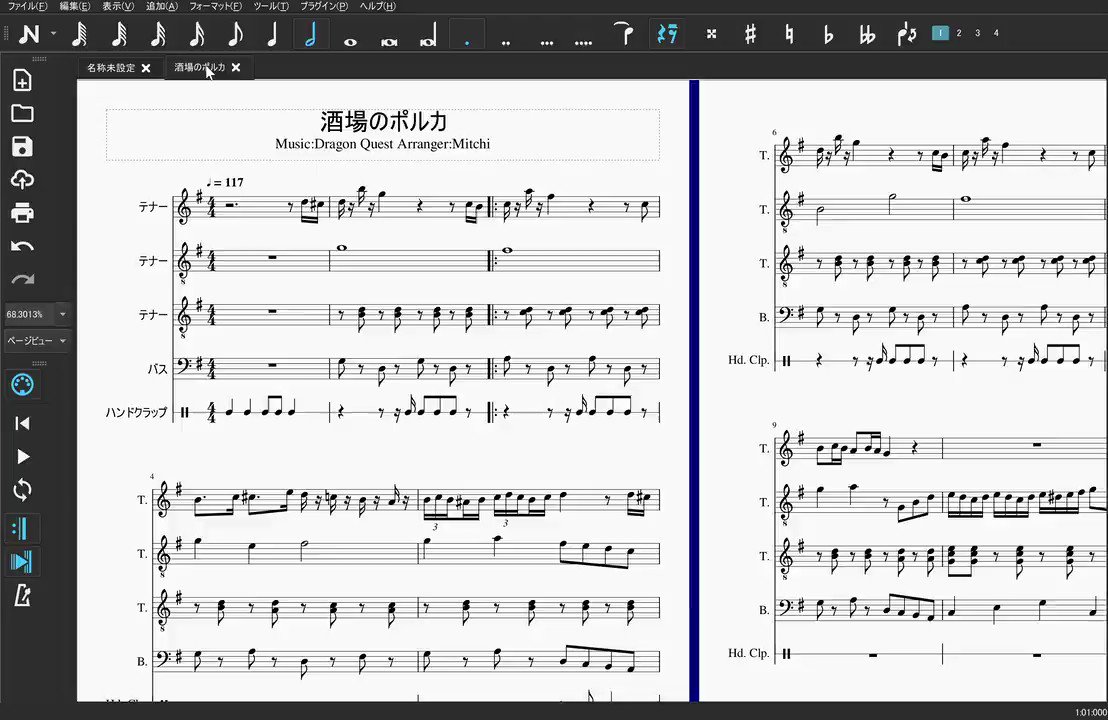Select the Music:Dragon Quest Arranger:Mitchi subtitle
This screenshot has height=720, width=1108.
click(382, 143)
